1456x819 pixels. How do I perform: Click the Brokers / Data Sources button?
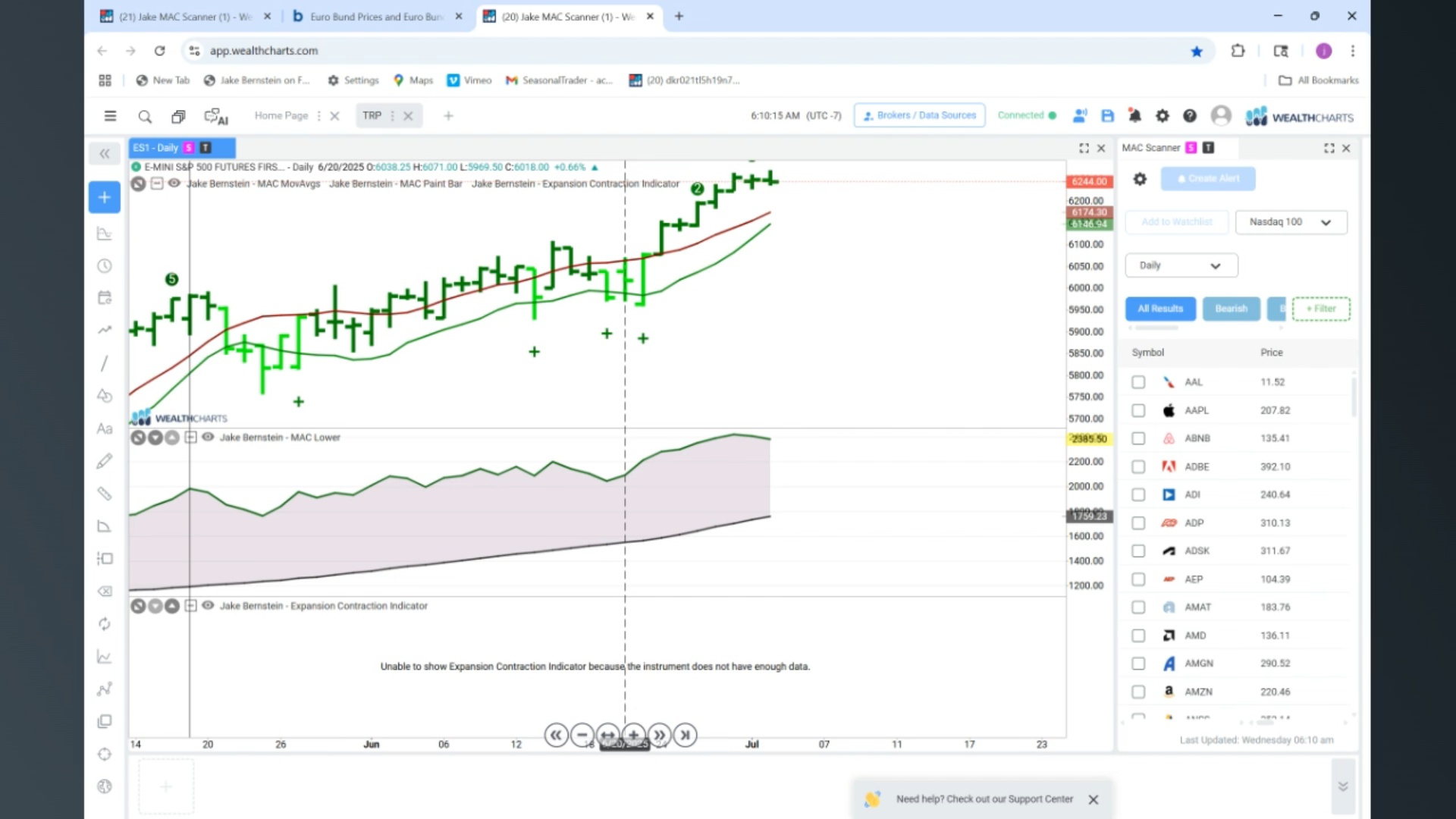(x=919, y=115)
